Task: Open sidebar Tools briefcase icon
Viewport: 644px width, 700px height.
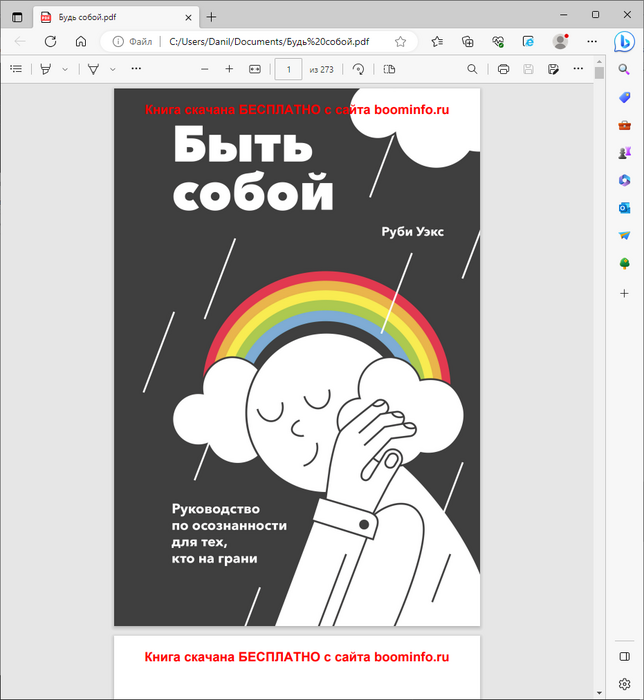Action: pyautogui.click(x=624, y=125)
